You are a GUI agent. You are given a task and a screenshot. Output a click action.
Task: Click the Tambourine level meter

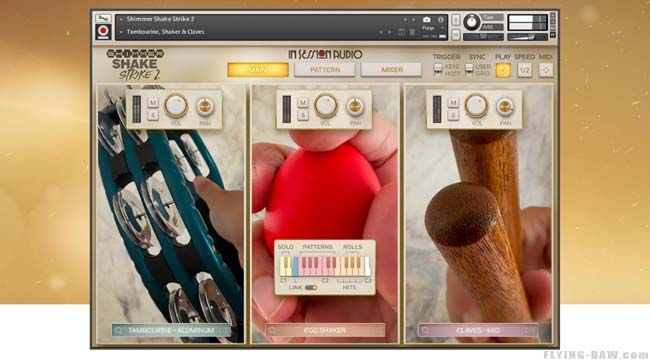(136, 109)
